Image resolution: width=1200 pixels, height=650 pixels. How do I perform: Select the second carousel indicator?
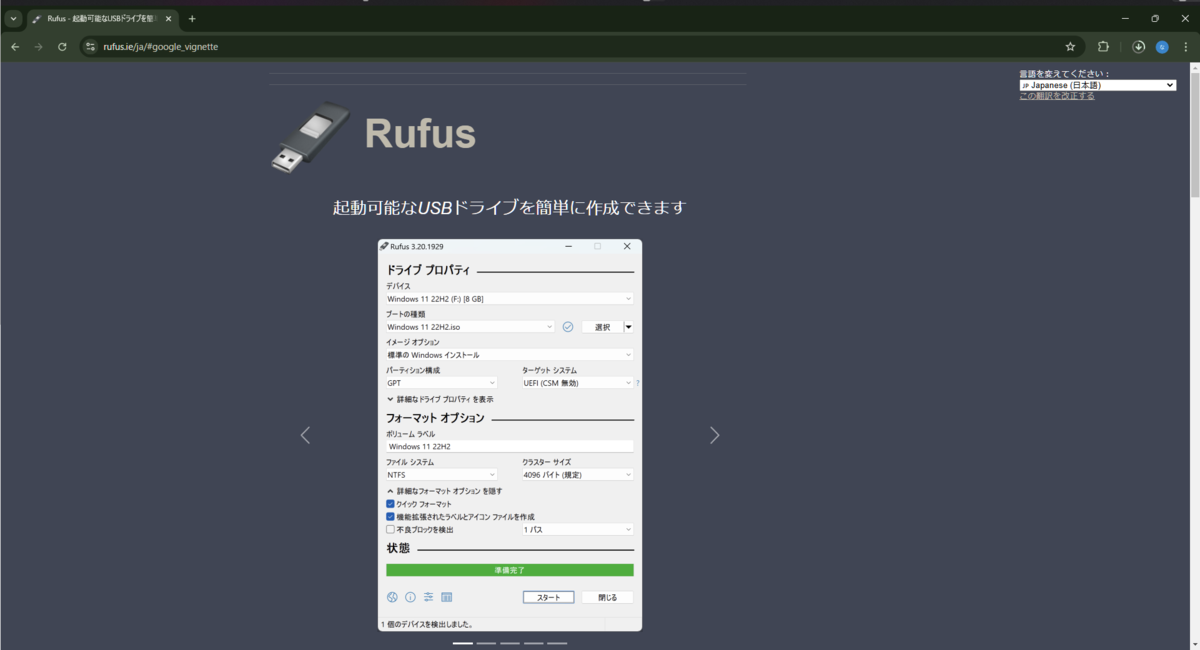click(486, 643)
